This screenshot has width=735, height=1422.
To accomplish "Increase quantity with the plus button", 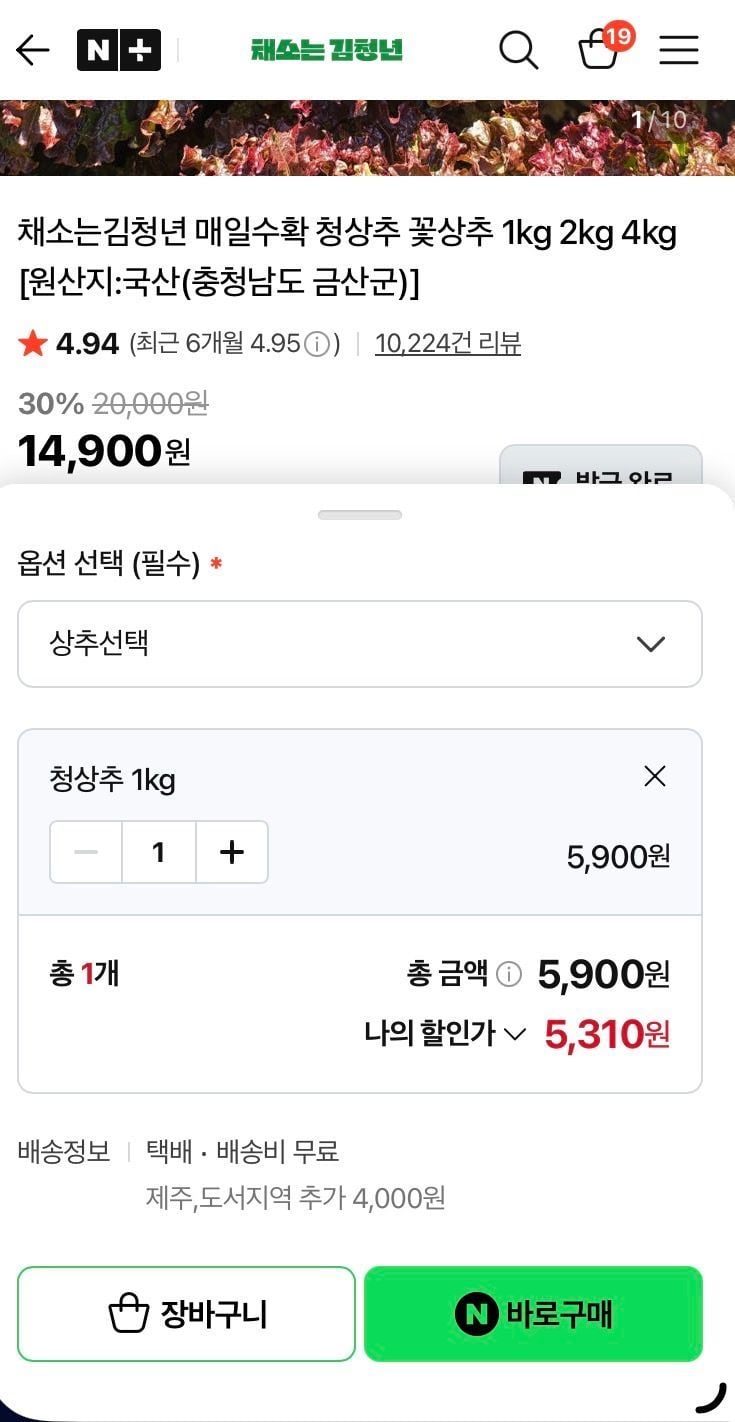I will [x=231, y=852].
